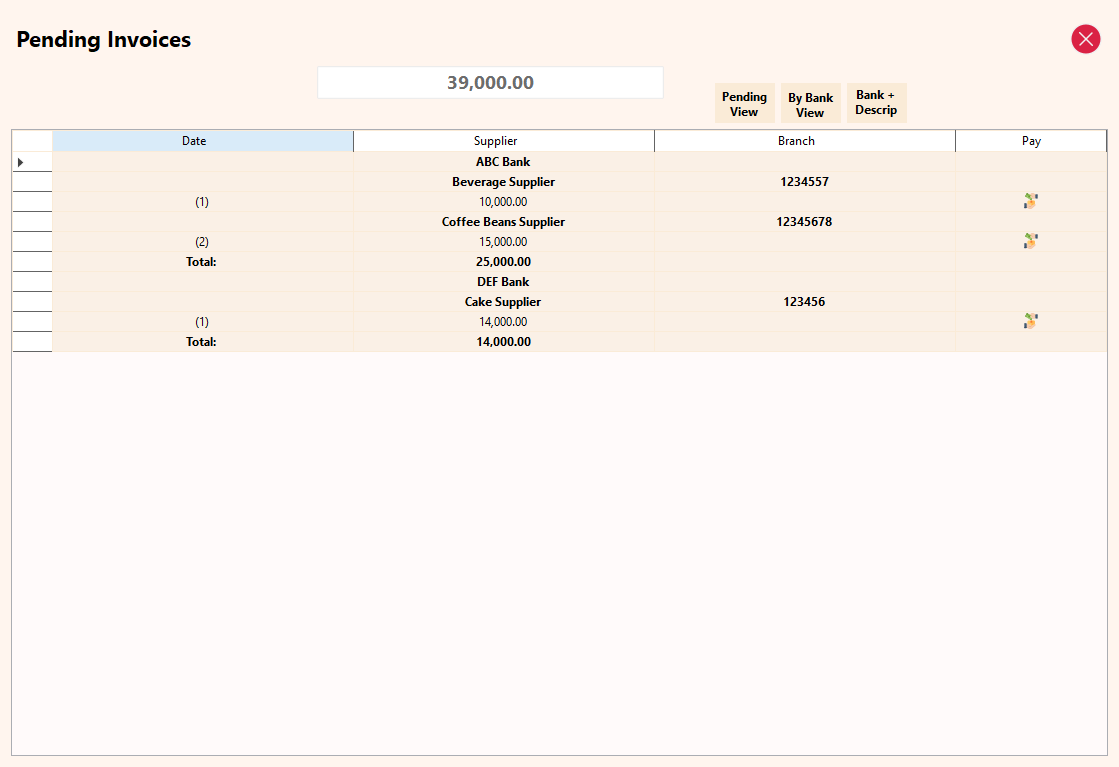Click the 39,000.00 total field
The height and width of the screenshot is (767, 1119).
490,83
